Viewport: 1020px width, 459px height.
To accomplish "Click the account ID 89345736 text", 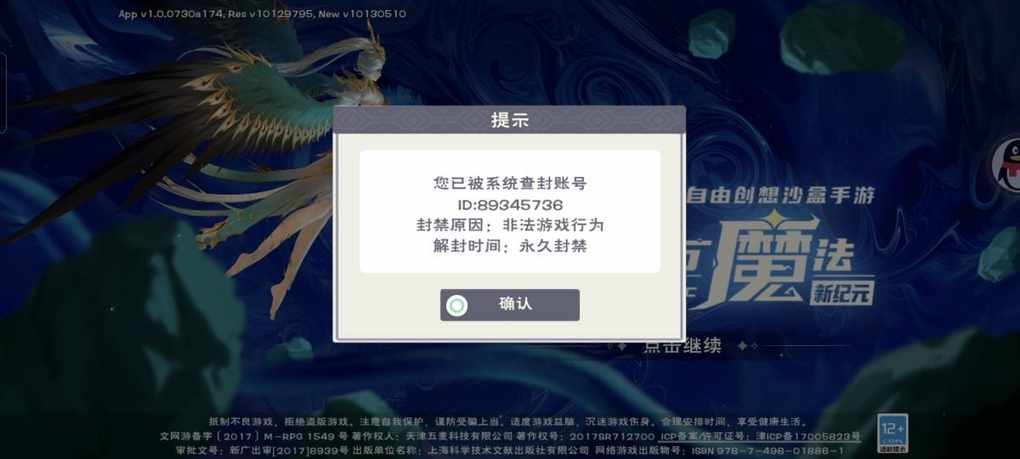I will (x=510, y=205).
